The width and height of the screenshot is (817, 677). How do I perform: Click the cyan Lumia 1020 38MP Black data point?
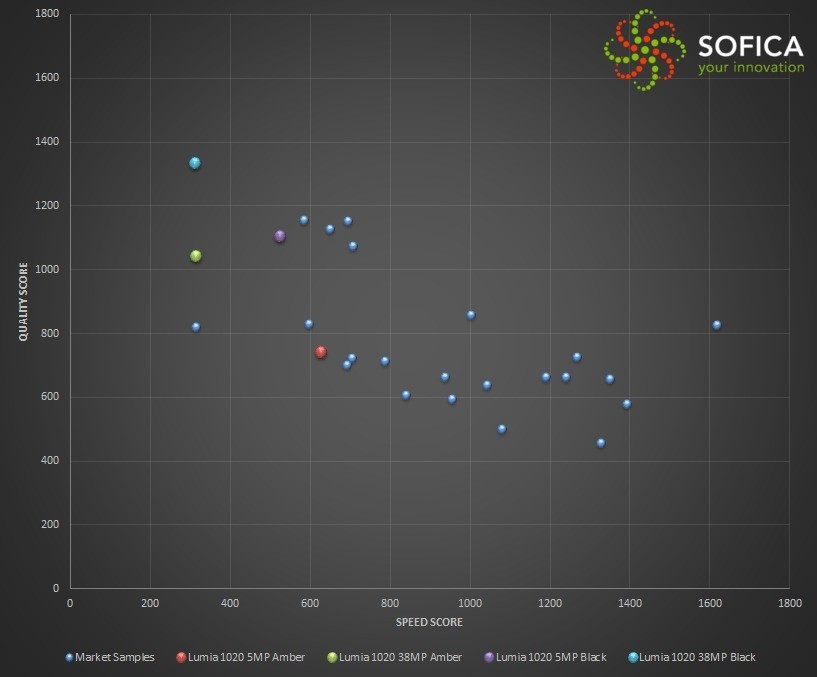pos(195,163)
